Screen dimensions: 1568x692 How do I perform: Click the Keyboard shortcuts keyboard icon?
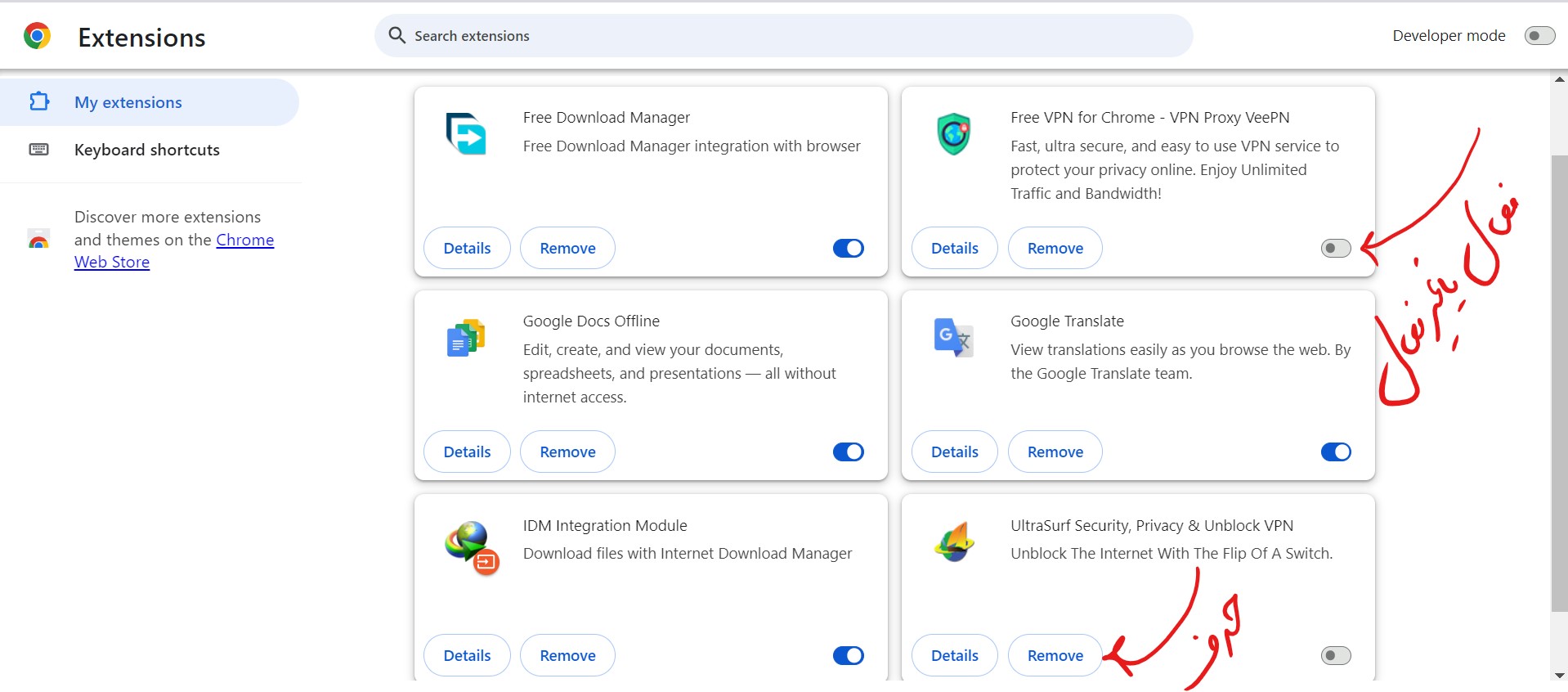tap(39, 150)
